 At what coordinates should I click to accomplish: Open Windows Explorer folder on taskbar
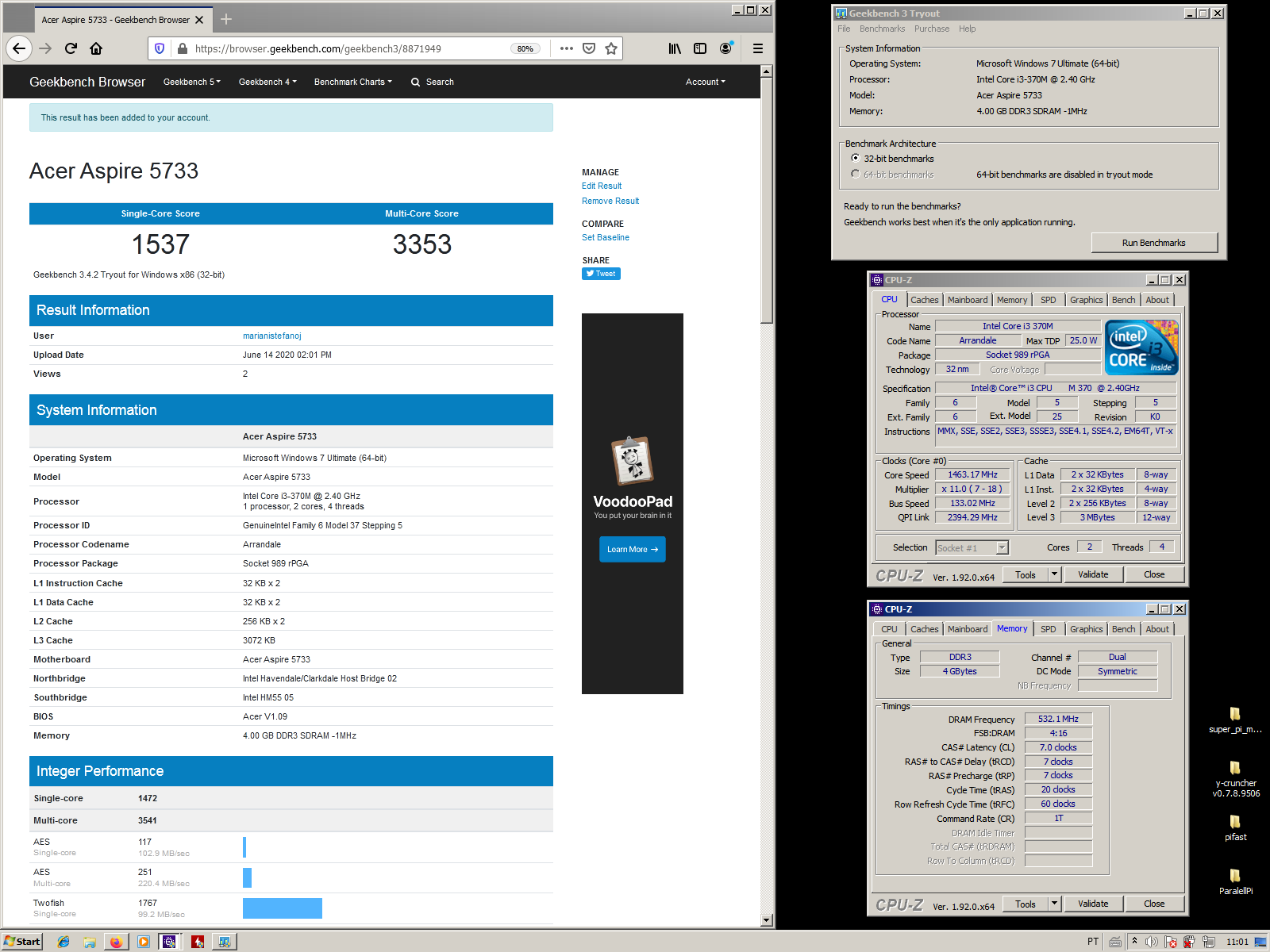90,942
